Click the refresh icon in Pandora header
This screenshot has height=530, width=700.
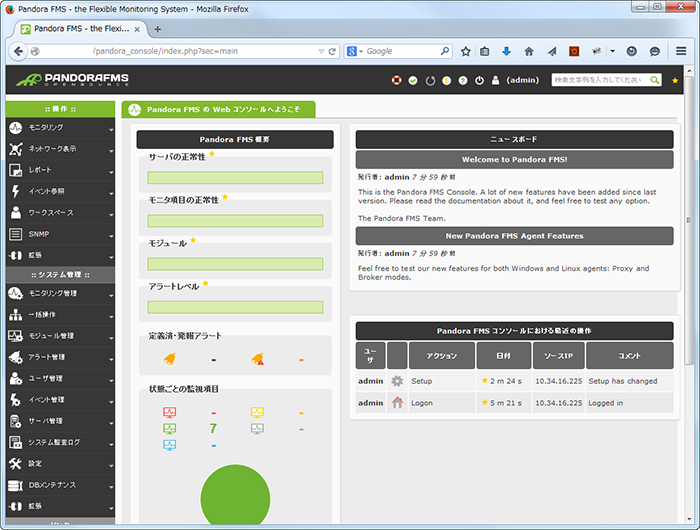point(430,80)
